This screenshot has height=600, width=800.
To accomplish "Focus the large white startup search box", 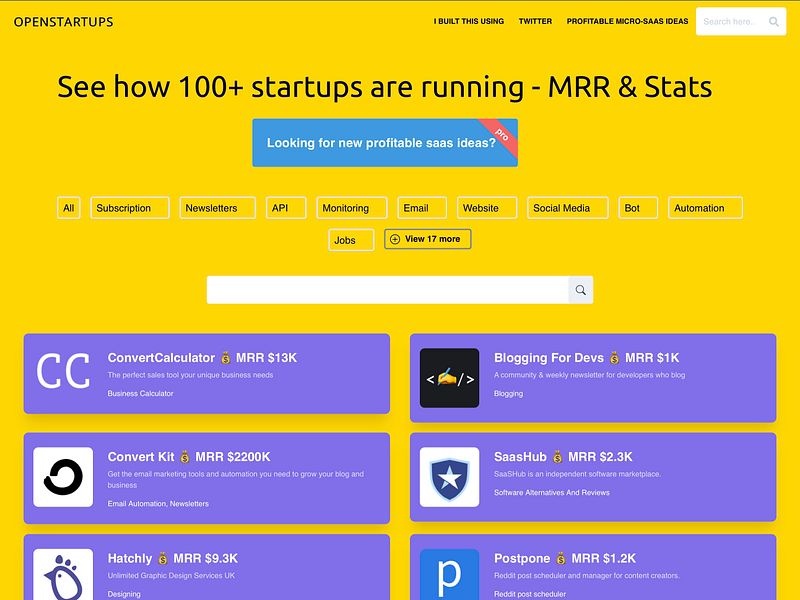I will (388, 290).
